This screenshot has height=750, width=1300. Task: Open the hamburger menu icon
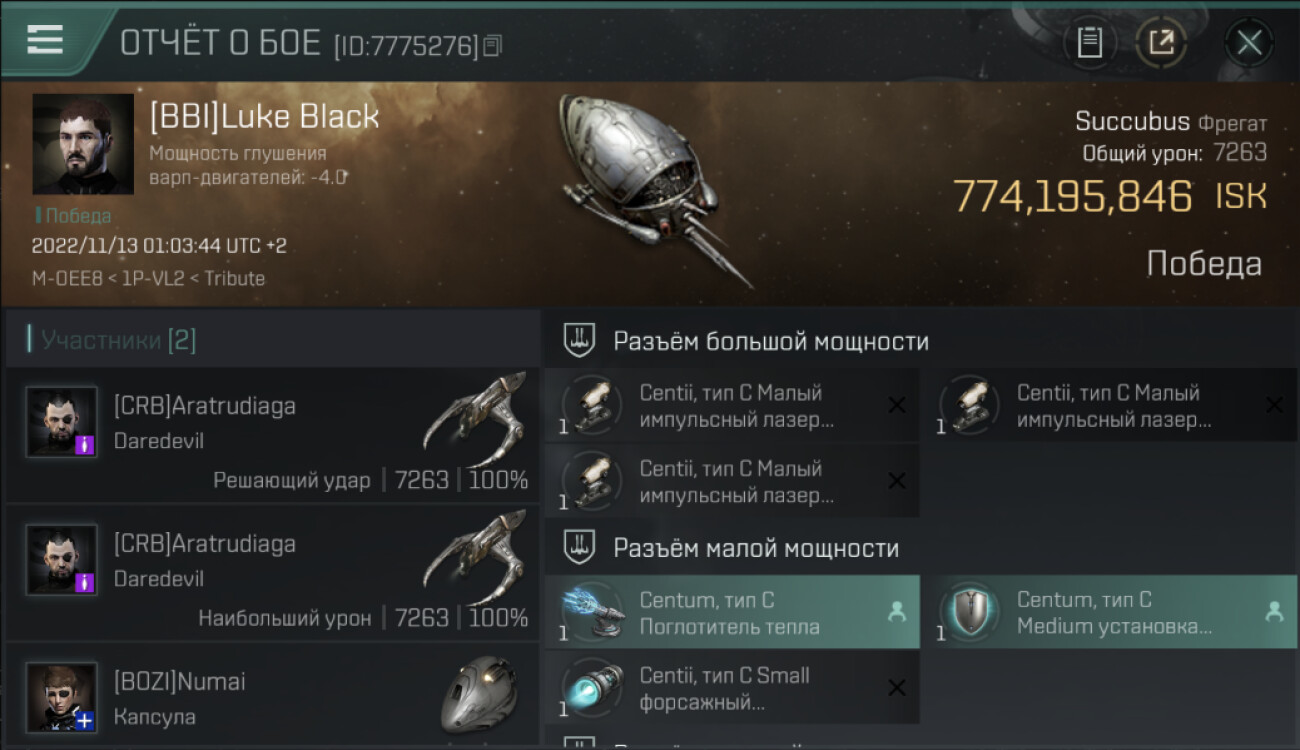click(x=45, y=40)
